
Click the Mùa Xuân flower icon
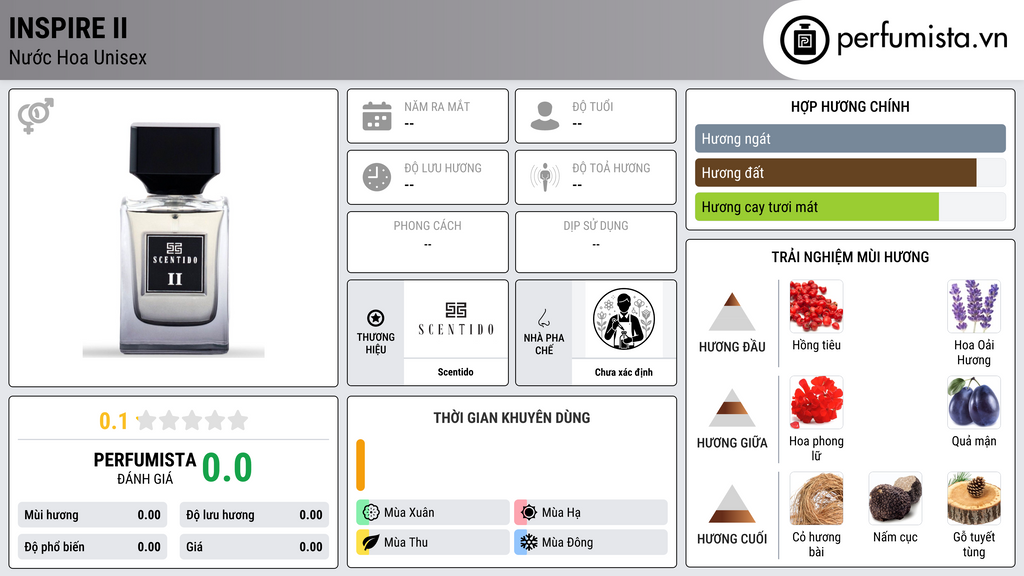click(x=371, y=512)
